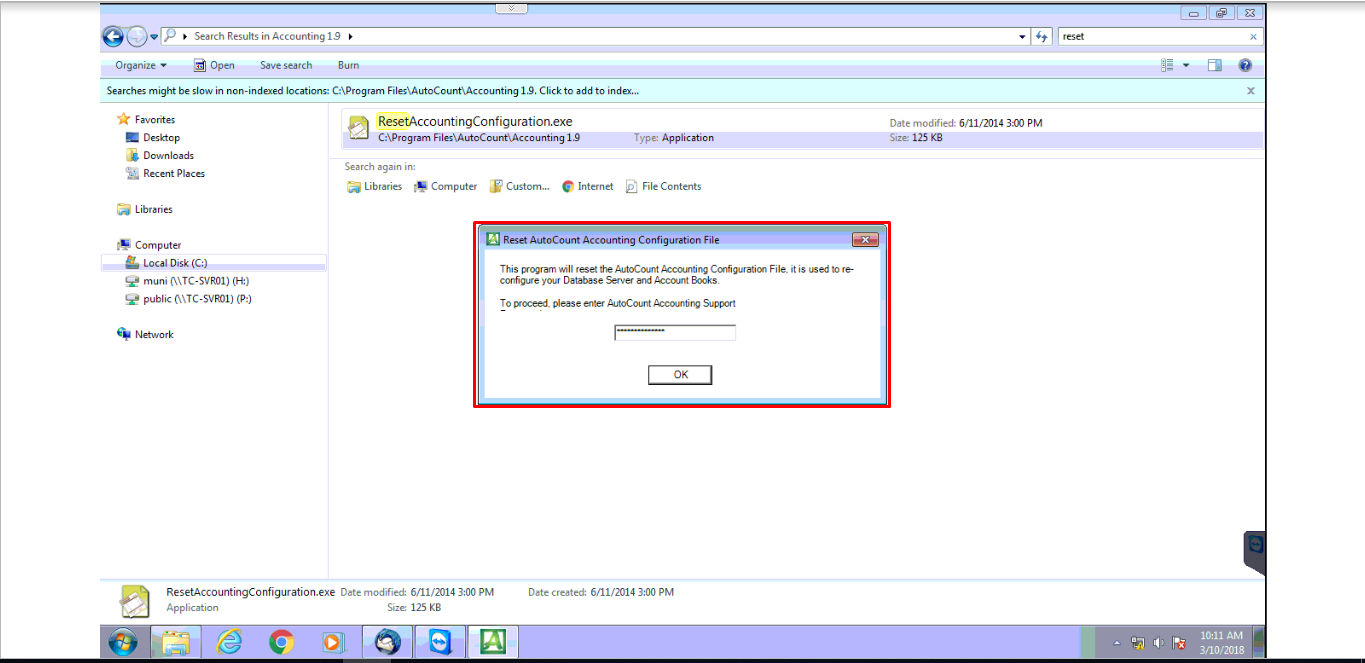The height and width of the screenshot is (663, 1365).
Task: Launch Internet Explorer from the taskbar
Action: coord(229,642)
